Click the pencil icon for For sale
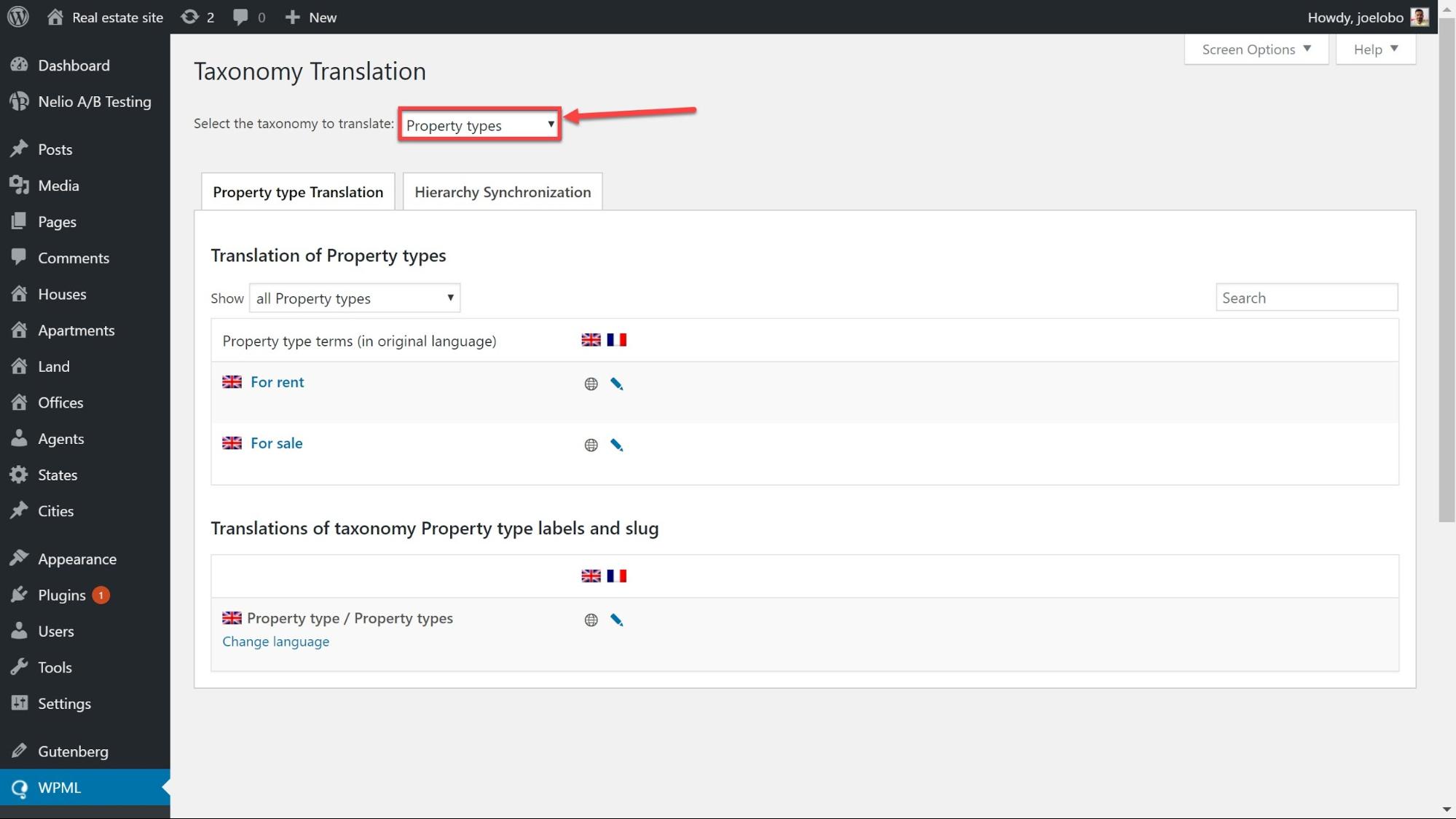 pos(616,445)
